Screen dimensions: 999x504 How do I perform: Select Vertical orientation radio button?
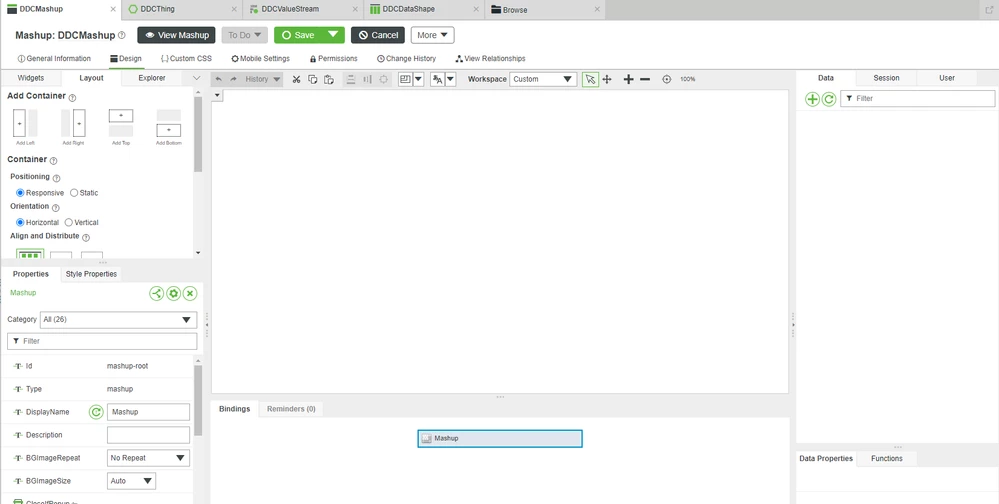[x=69, y=222]
